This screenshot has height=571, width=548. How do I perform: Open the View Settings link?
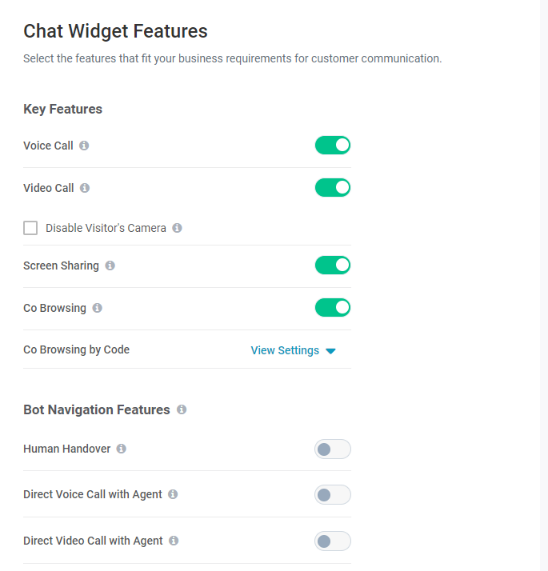click(x=285, y=350)
